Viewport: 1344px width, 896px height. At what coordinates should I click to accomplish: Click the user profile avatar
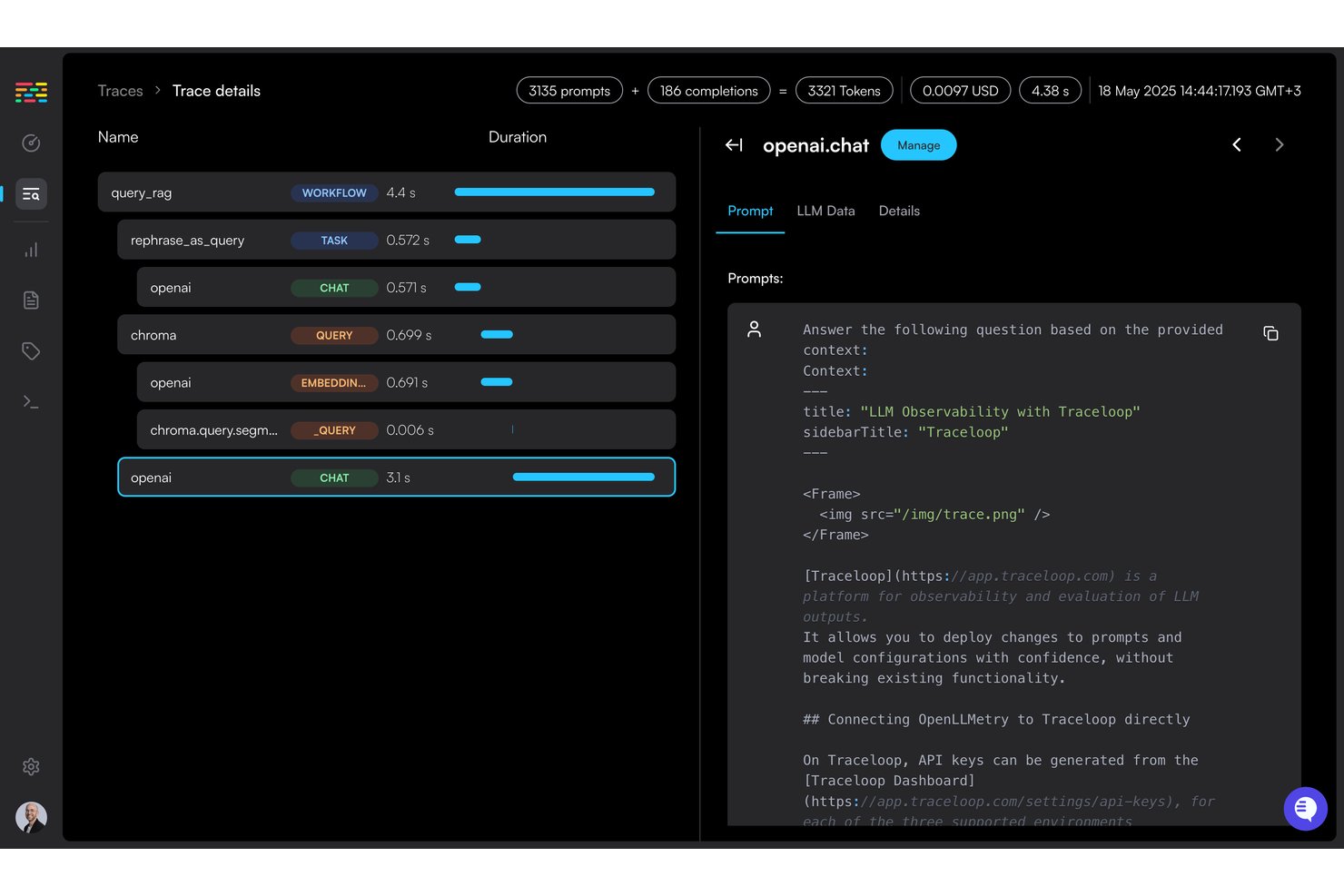tap(31, 817)
